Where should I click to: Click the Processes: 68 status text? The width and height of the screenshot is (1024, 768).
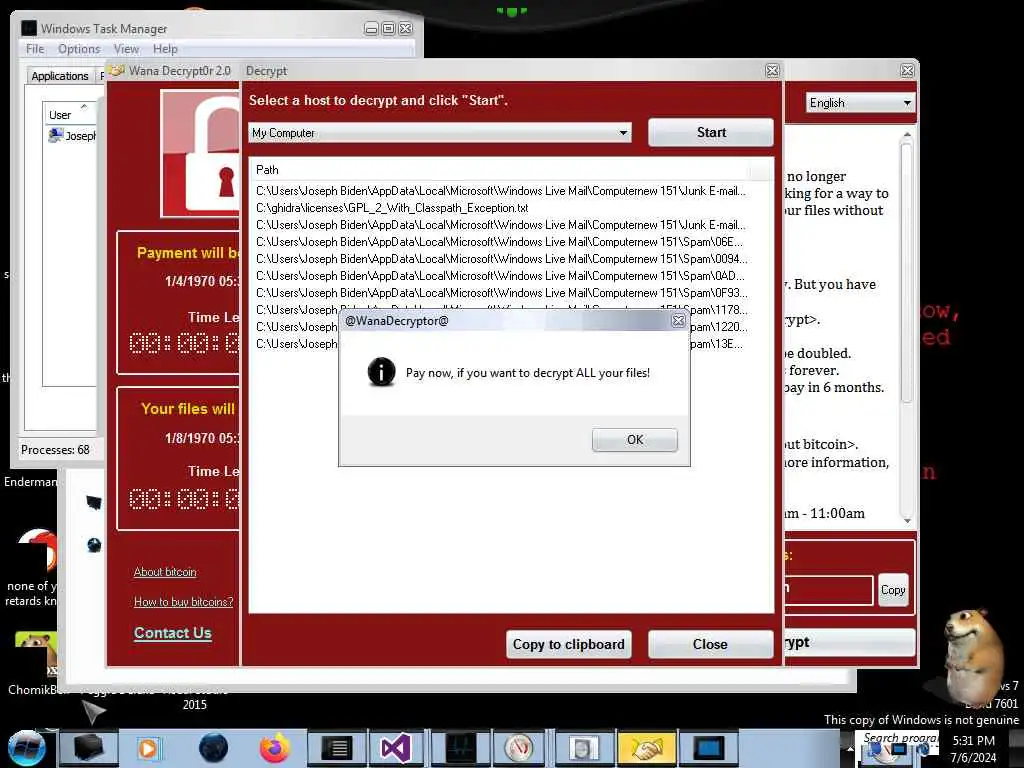pos(56,450)
